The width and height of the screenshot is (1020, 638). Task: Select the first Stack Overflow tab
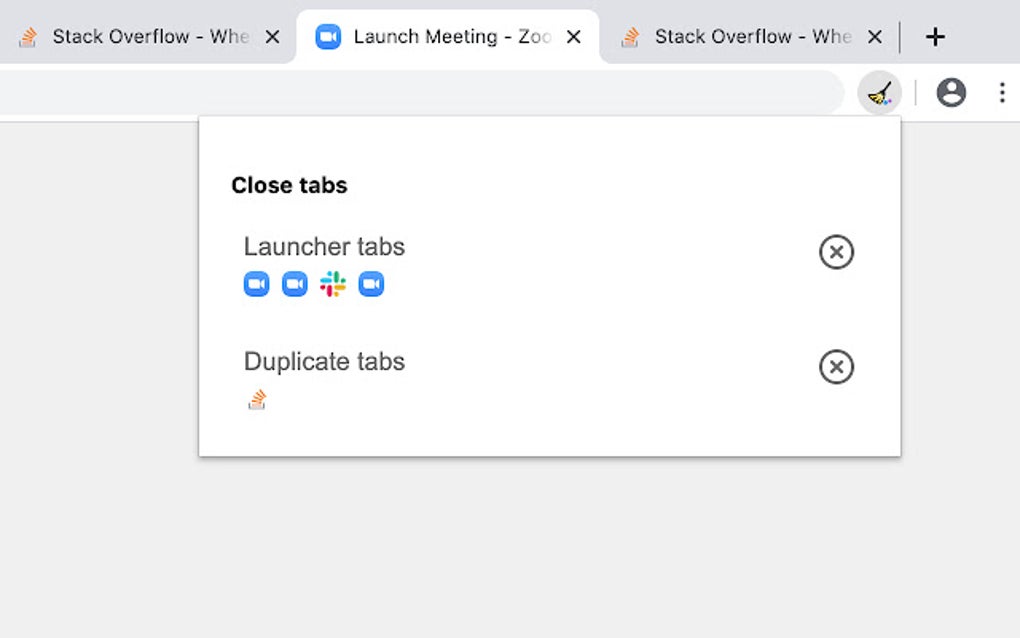point(140,36)
